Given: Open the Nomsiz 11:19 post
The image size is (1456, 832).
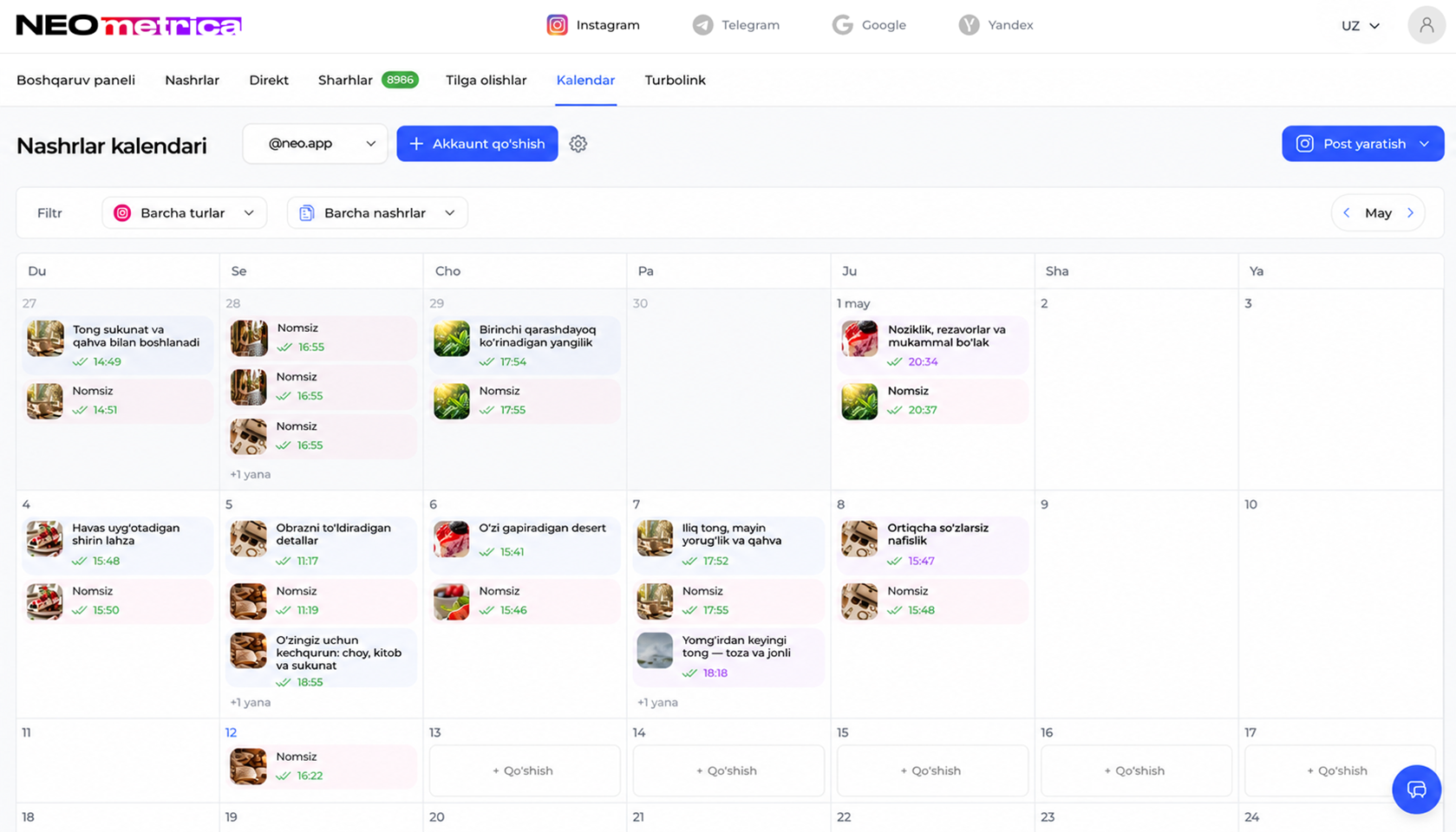Looking at the screenshot, I should tap(321, 601).
